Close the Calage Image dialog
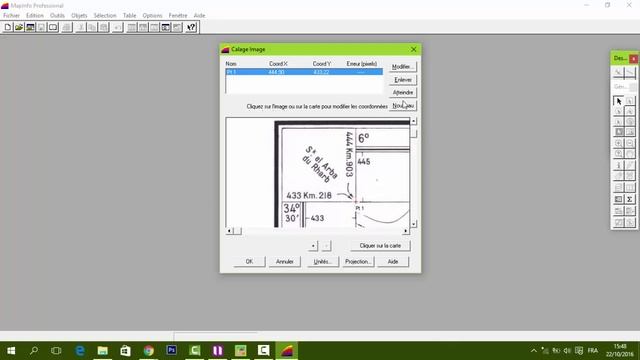The height and width of the screenshot is (360, 640). tap(413, 49)
